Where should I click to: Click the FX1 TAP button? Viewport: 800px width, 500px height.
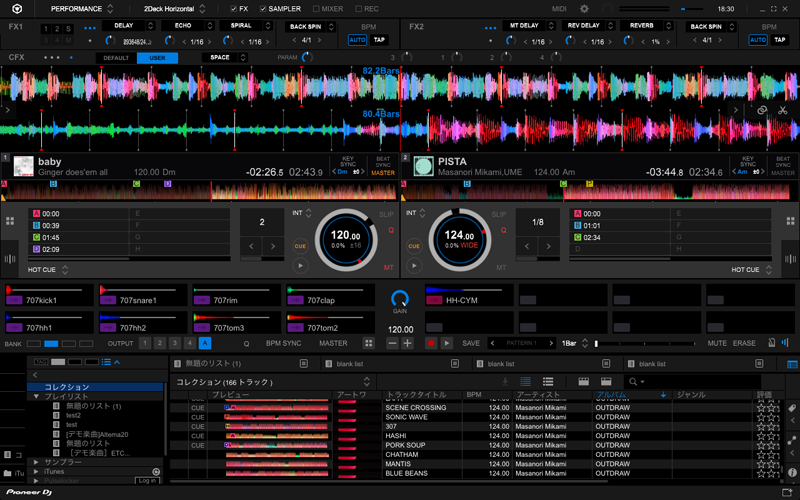(x=379, y=40)
